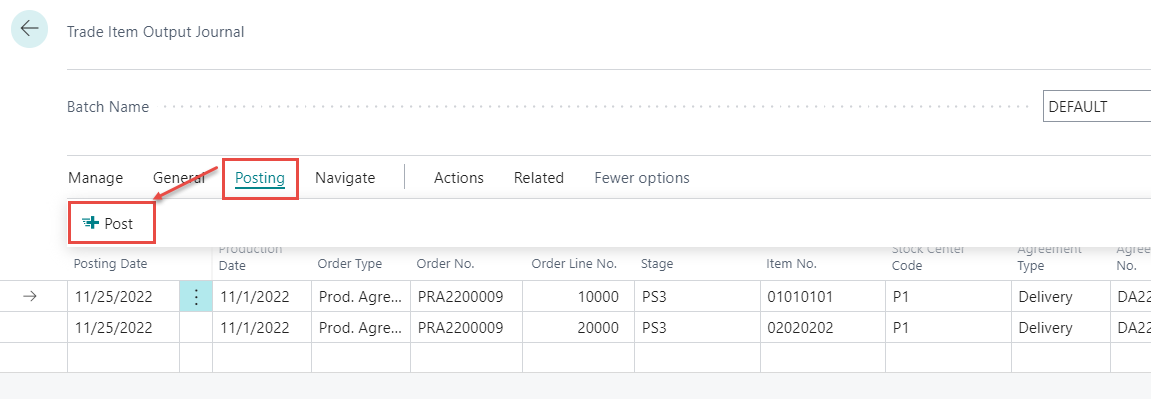1151x399 pixels.
Task: Select Stage PS3 cell in first row
Action: click(x=697, y=296)
